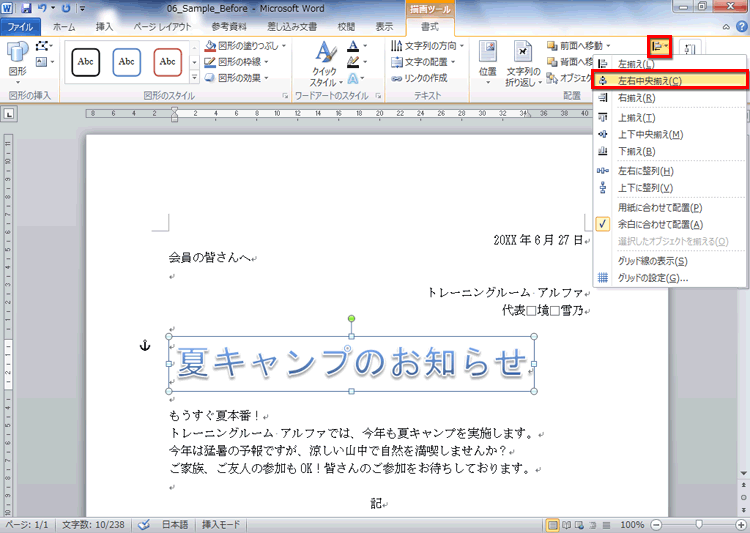750x533 pixels.
Task: Select the red-outline Abc shape style
Action: (x=167, y=62)
